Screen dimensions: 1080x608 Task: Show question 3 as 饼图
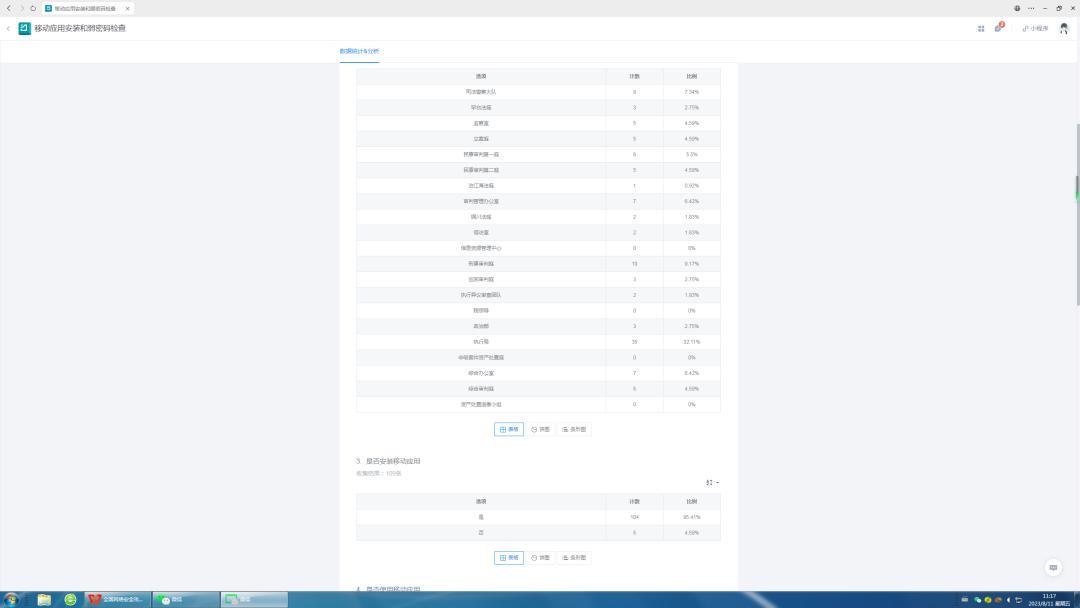coord(540,558)
